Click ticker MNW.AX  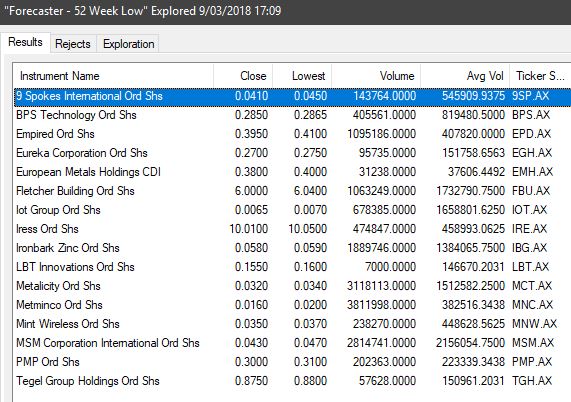click(x=535, y=324)
